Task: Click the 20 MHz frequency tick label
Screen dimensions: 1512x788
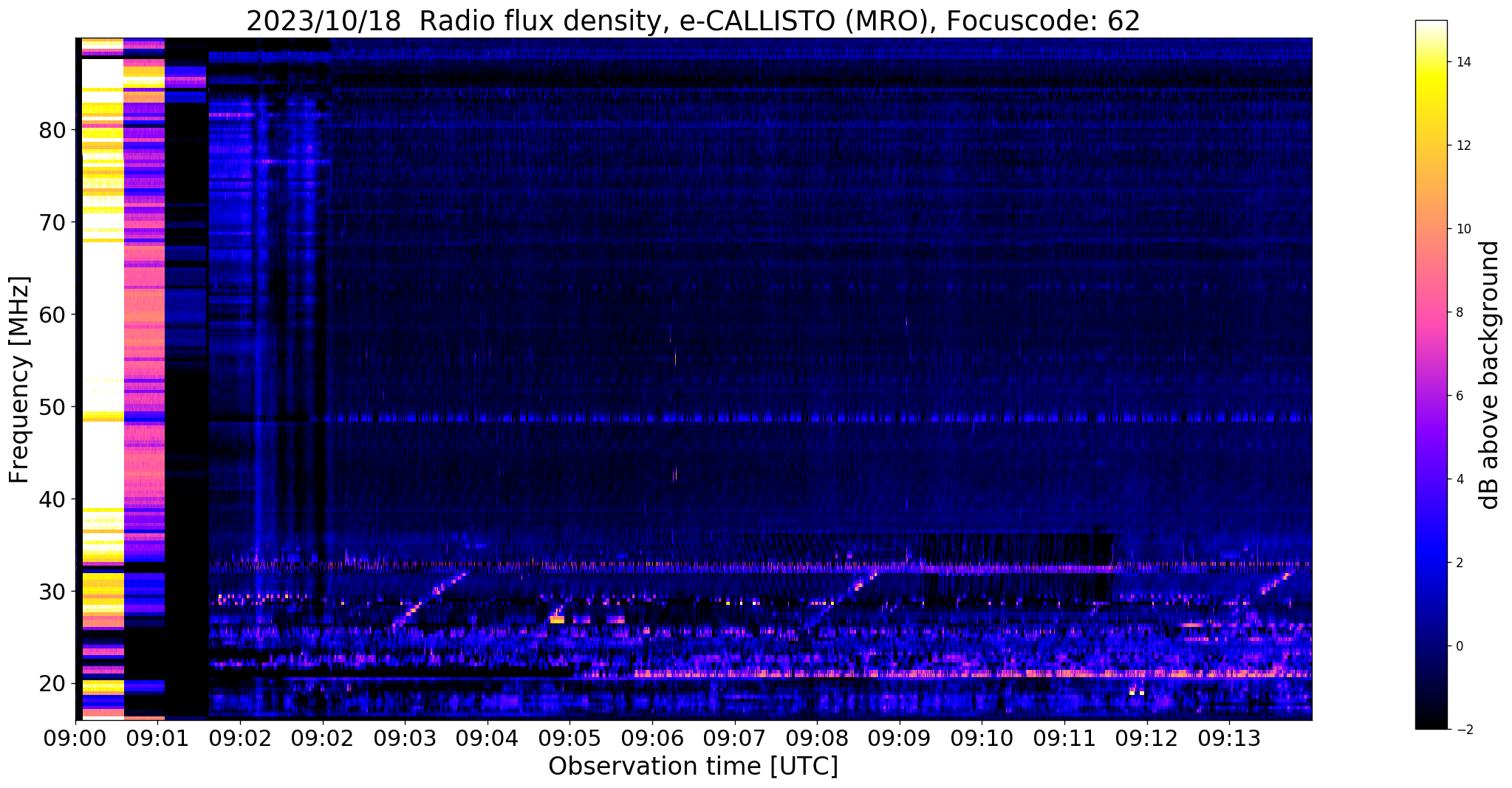Action: pos(52,685)
